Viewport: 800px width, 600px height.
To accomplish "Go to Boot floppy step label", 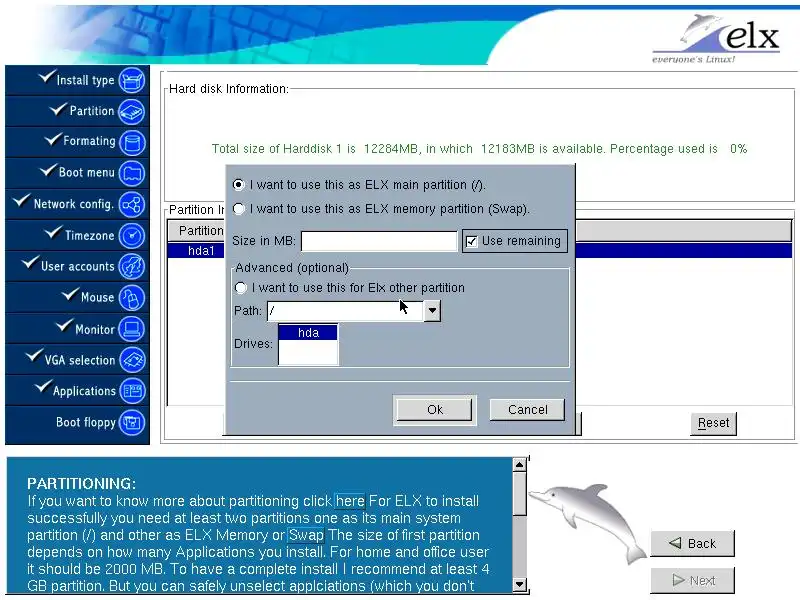I will pos(86,422).
